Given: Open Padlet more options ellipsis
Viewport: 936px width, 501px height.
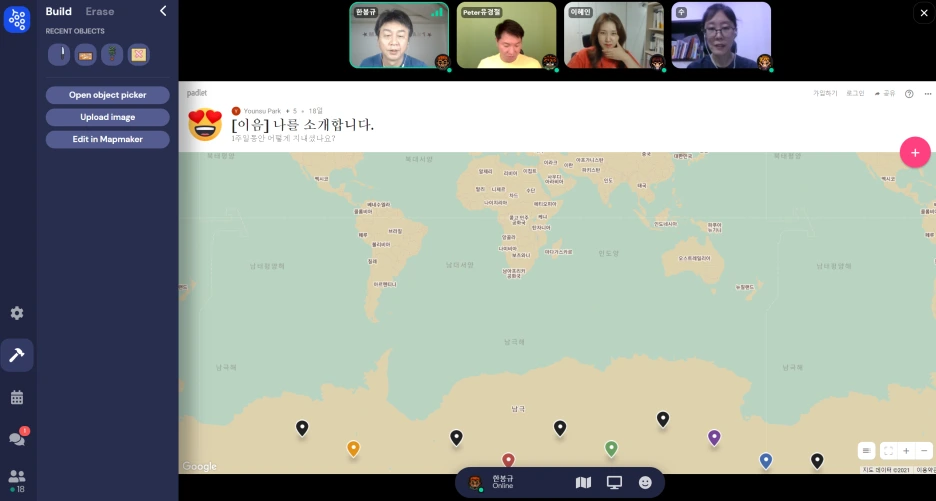Looking at the screenshot, I should (928, 94).
